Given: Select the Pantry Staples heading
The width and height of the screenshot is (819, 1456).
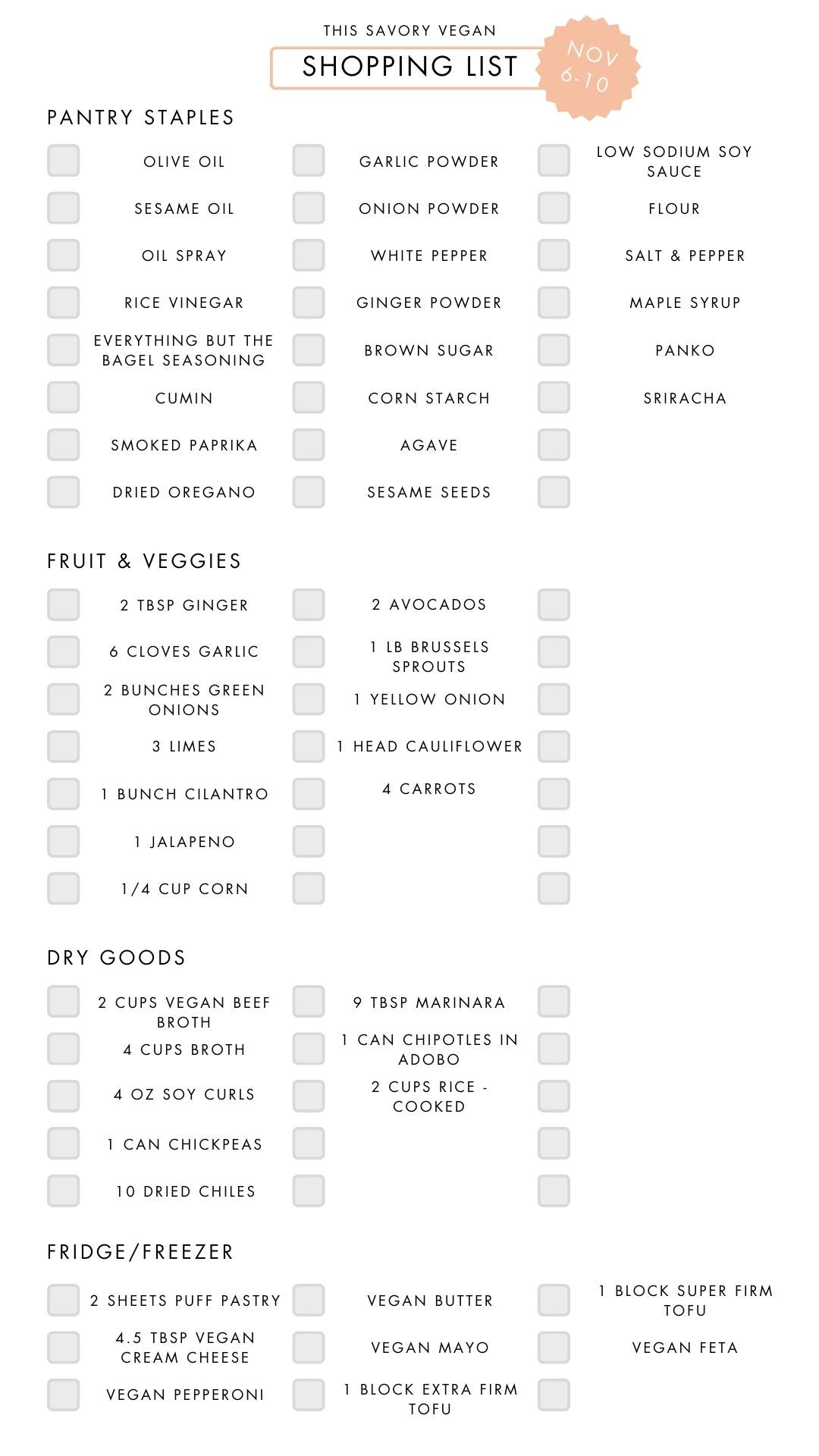Looking at the screenshot, I should [140, 118].
